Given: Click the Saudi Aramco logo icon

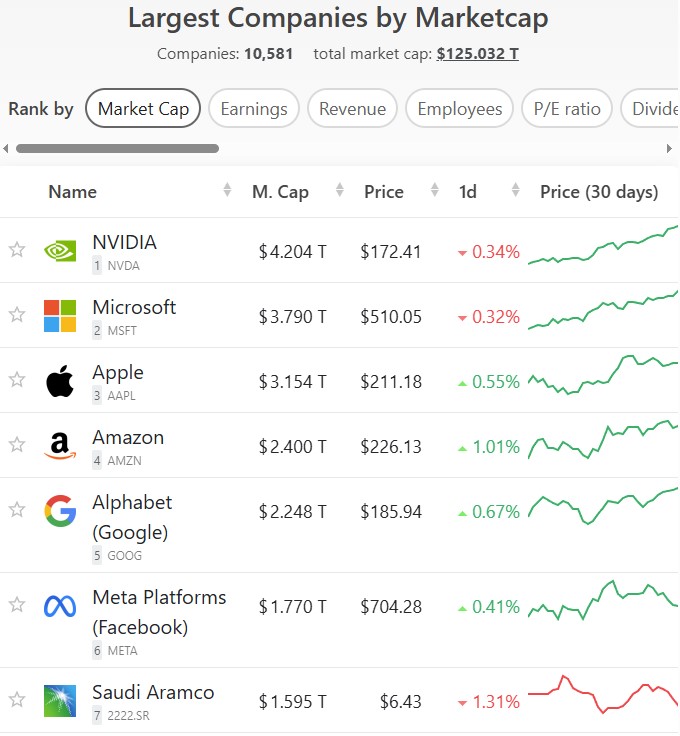Looking at the screenshot, I should coord(60,701).
